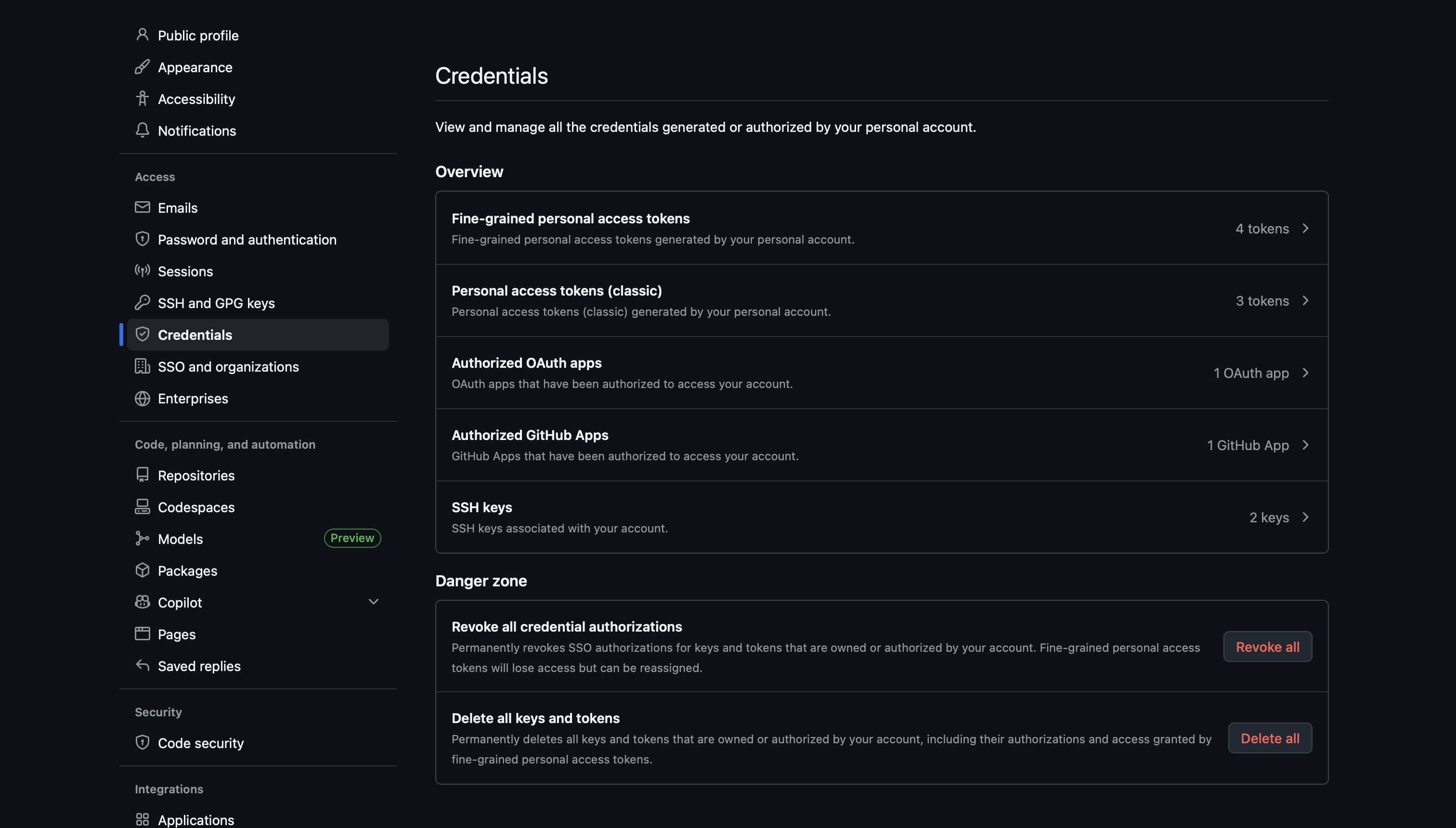Click the Revoke all button

[1267, 647]
